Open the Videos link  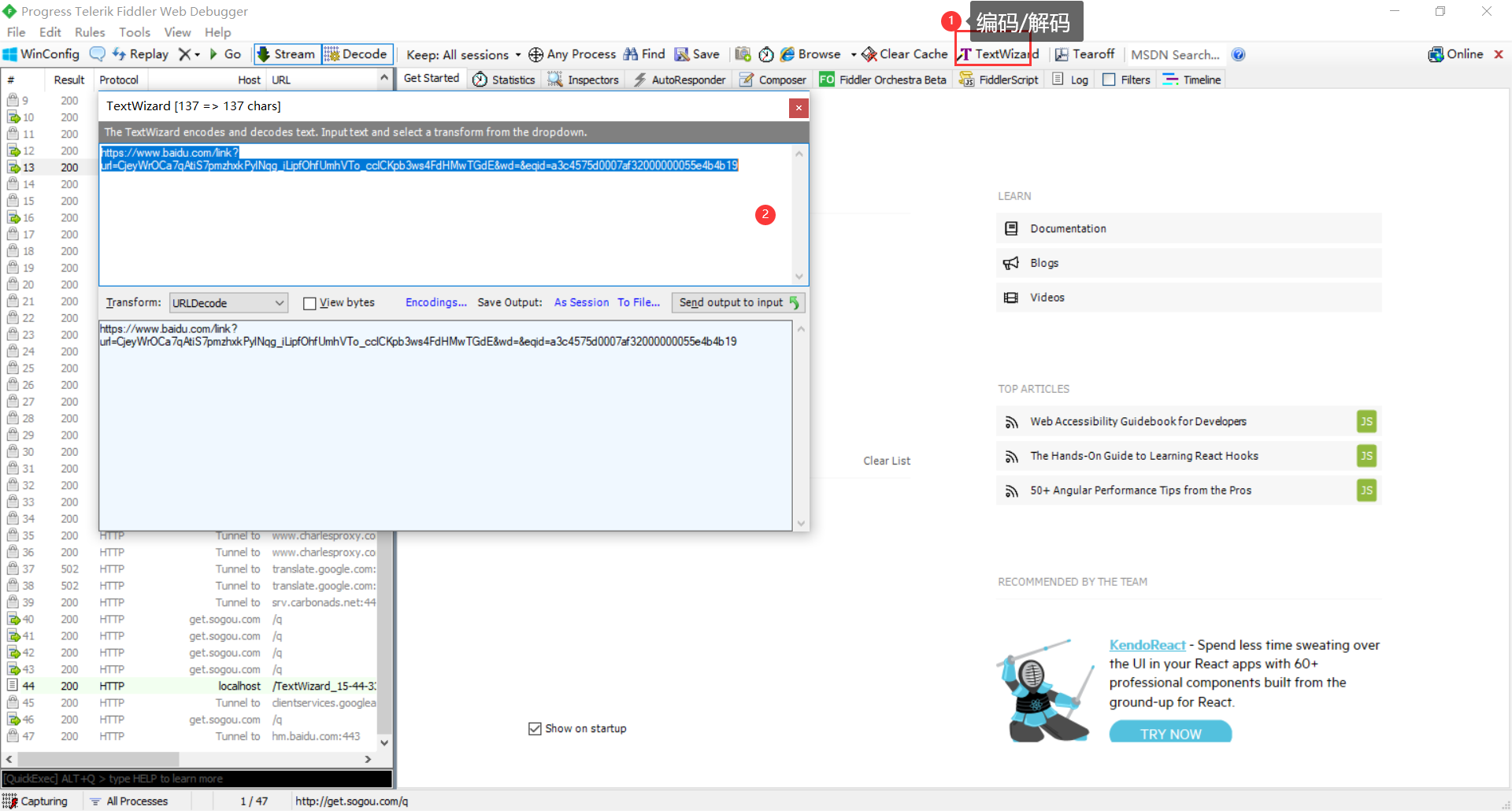pos(1188,298)
